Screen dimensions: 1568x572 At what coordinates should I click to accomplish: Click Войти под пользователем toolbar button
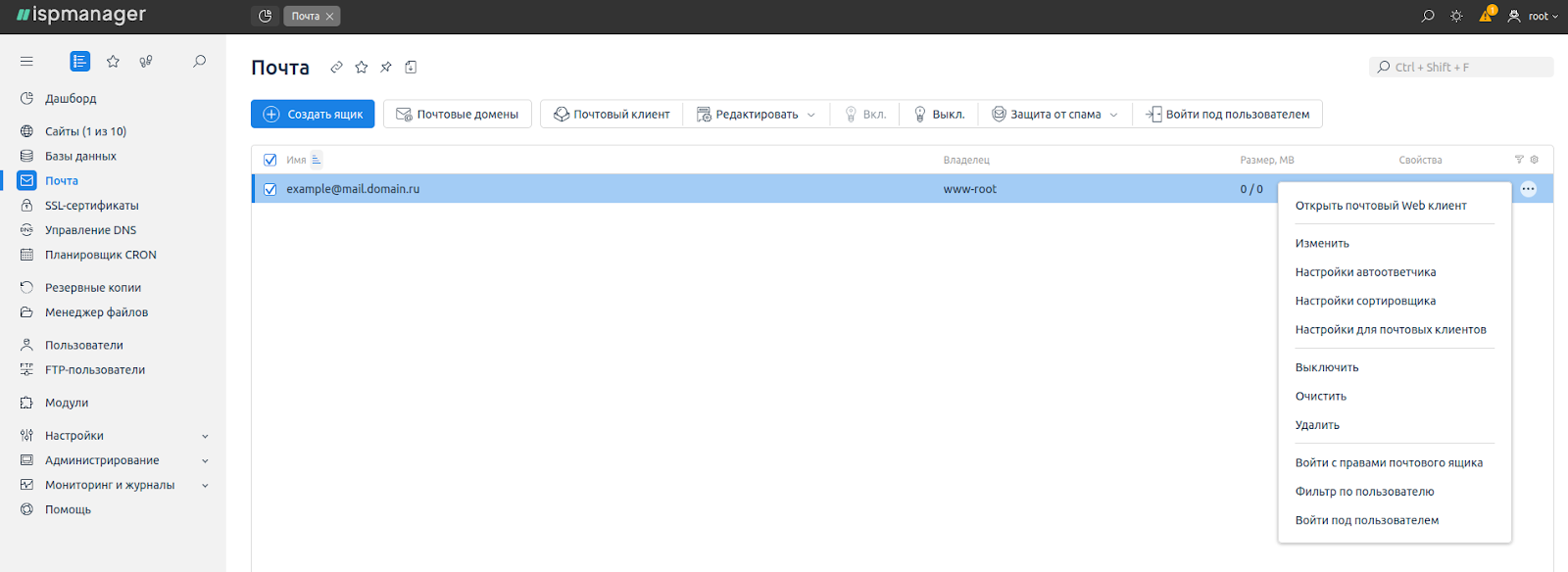[1228, 114]
